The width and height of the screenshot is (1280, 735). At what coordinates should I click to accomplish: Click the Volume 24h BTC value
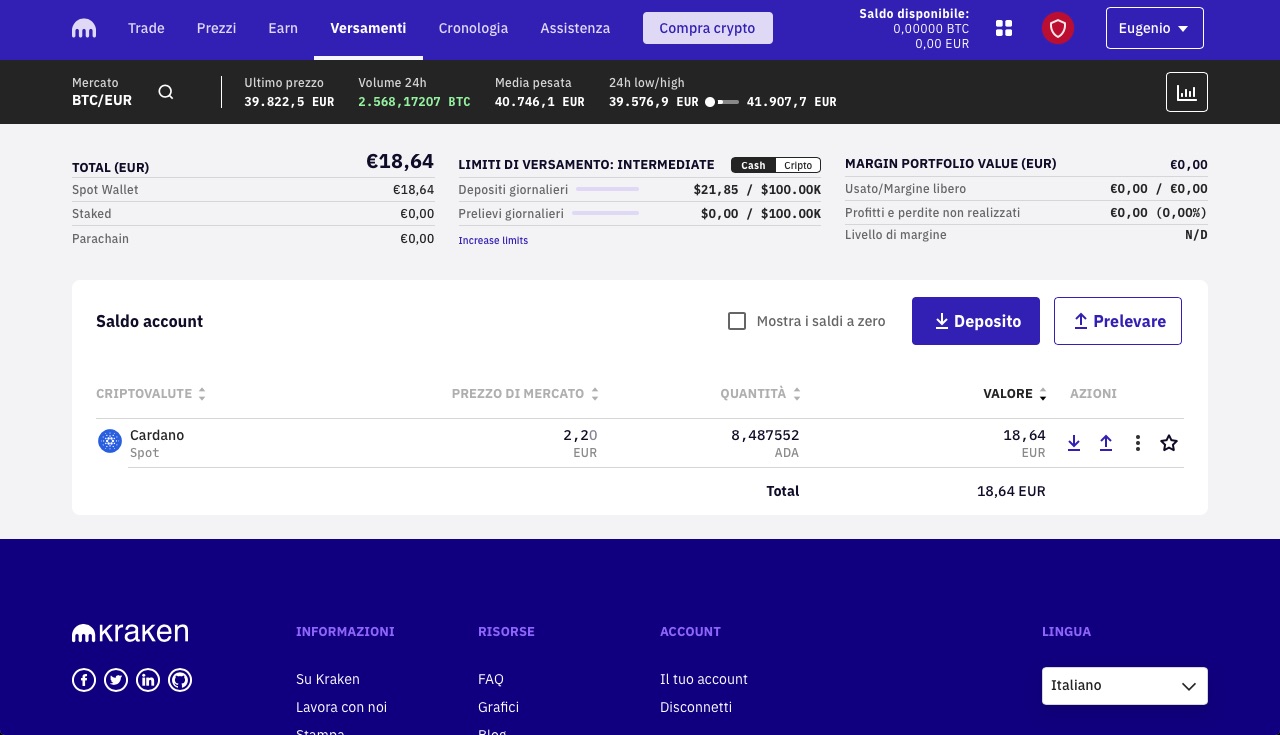[x=414, y=102]
